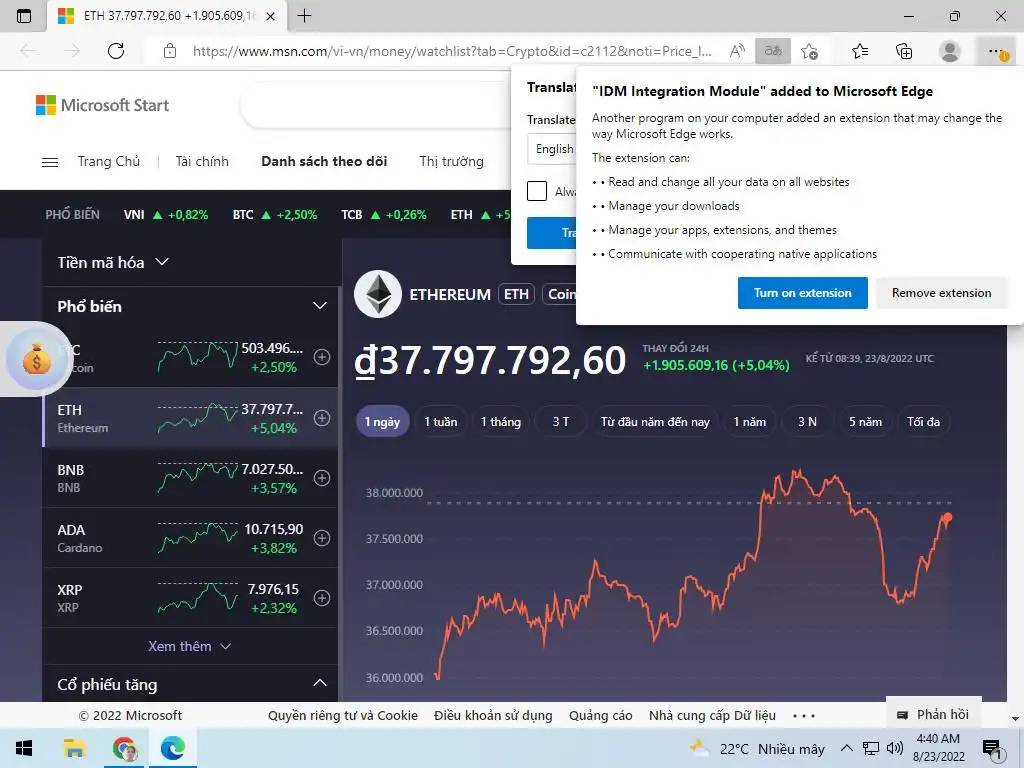This screenshot has height=768, width=1024.
Task: Show hidden system tray icons
Action: pos(846,748)
